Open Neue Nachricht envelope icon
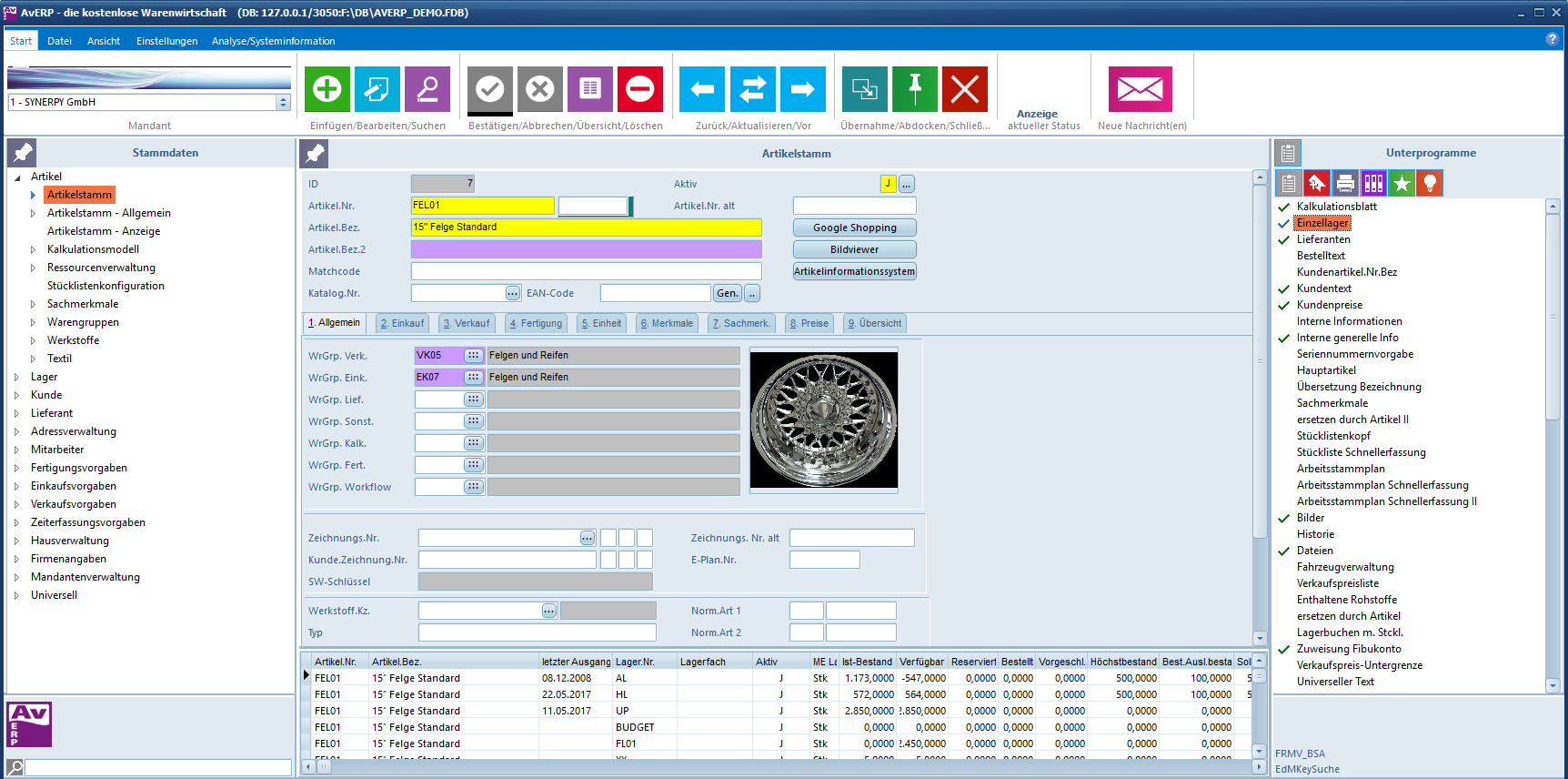 (1141, 89)
